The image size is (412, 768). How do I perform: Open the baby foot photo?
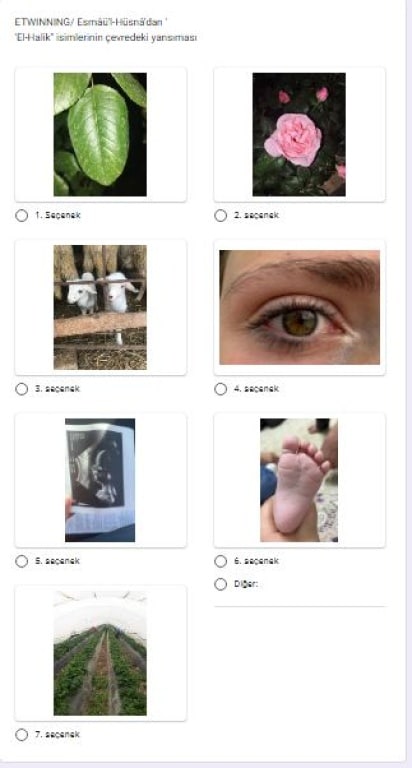pyautogui.click(x=299, y=480)
